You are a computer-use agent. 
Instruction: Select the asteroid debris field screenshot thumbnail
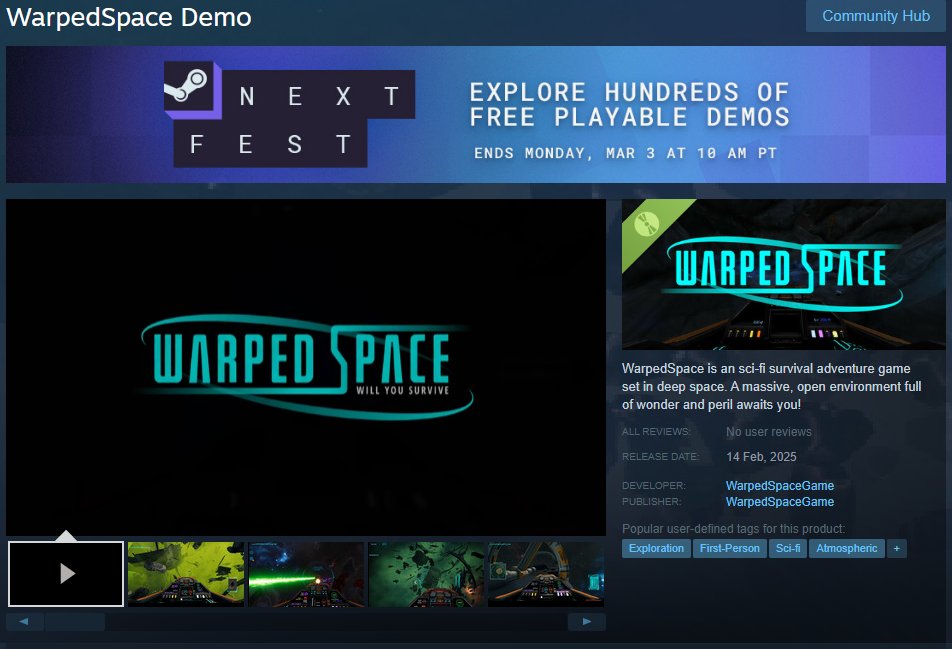click(x=426, y=574)
